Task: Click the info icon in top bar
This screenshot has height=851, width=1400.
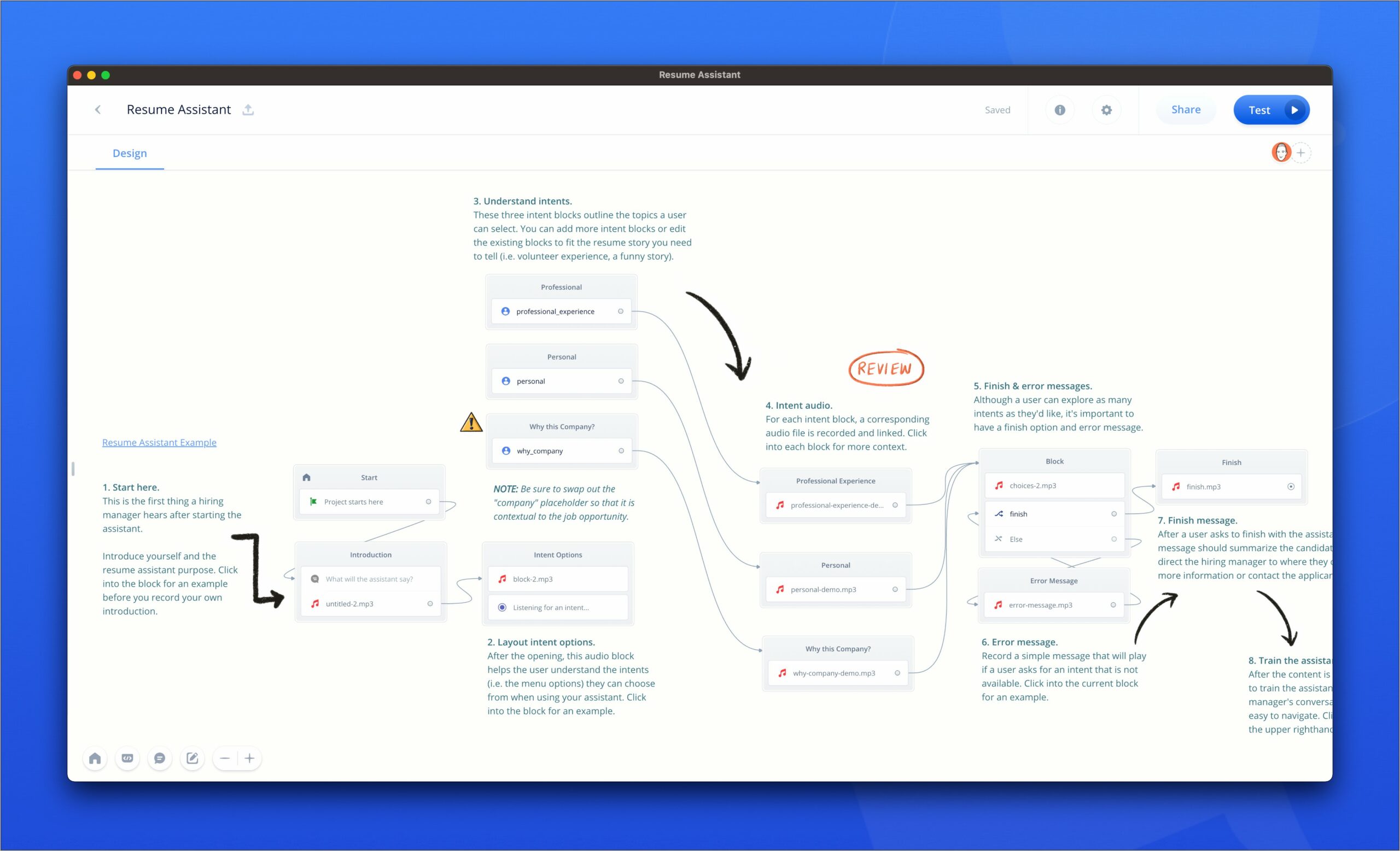Action: click(1059, 110)
